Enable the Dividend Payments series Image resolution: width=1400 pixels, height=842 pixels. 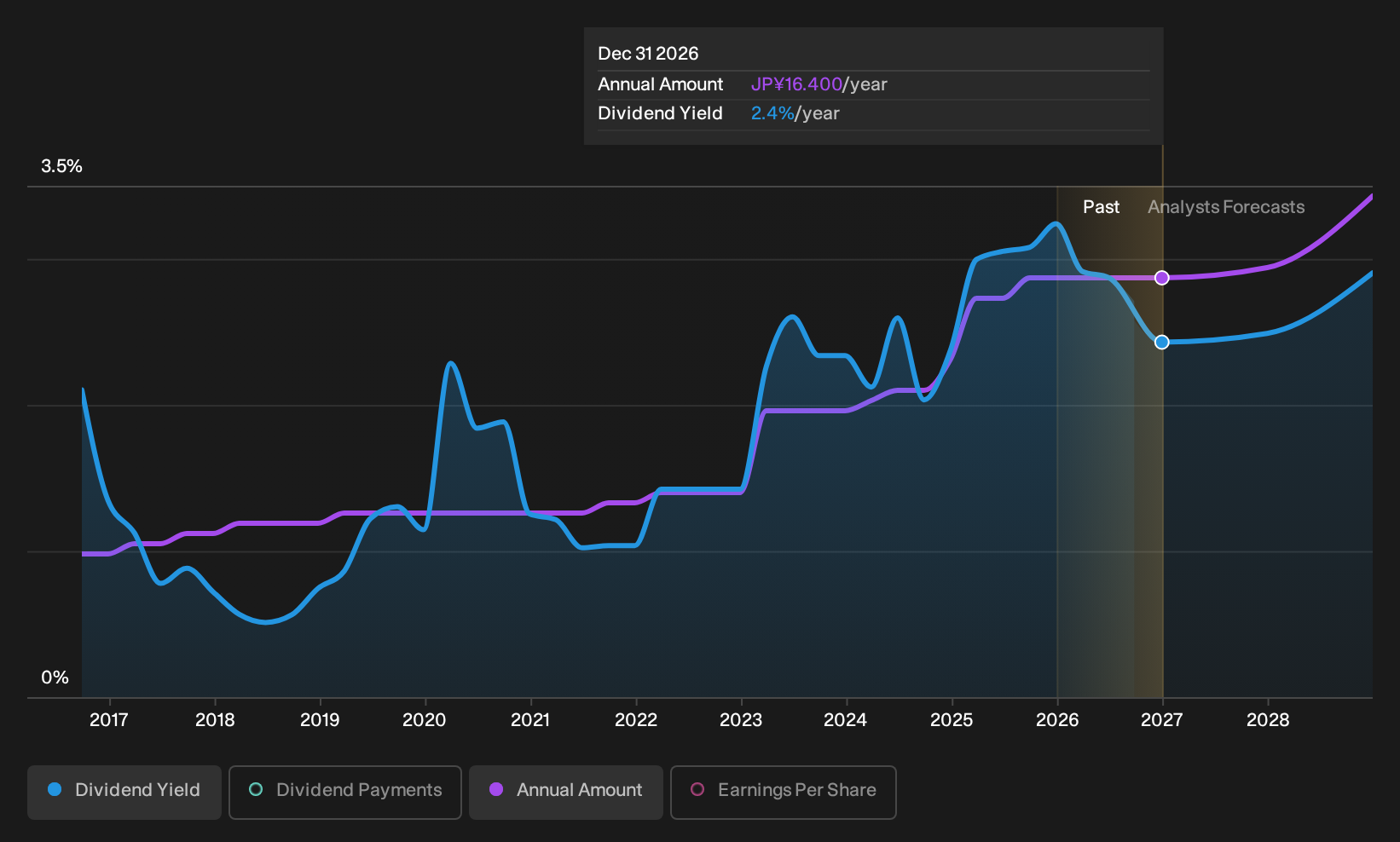[x=345, y=793]
